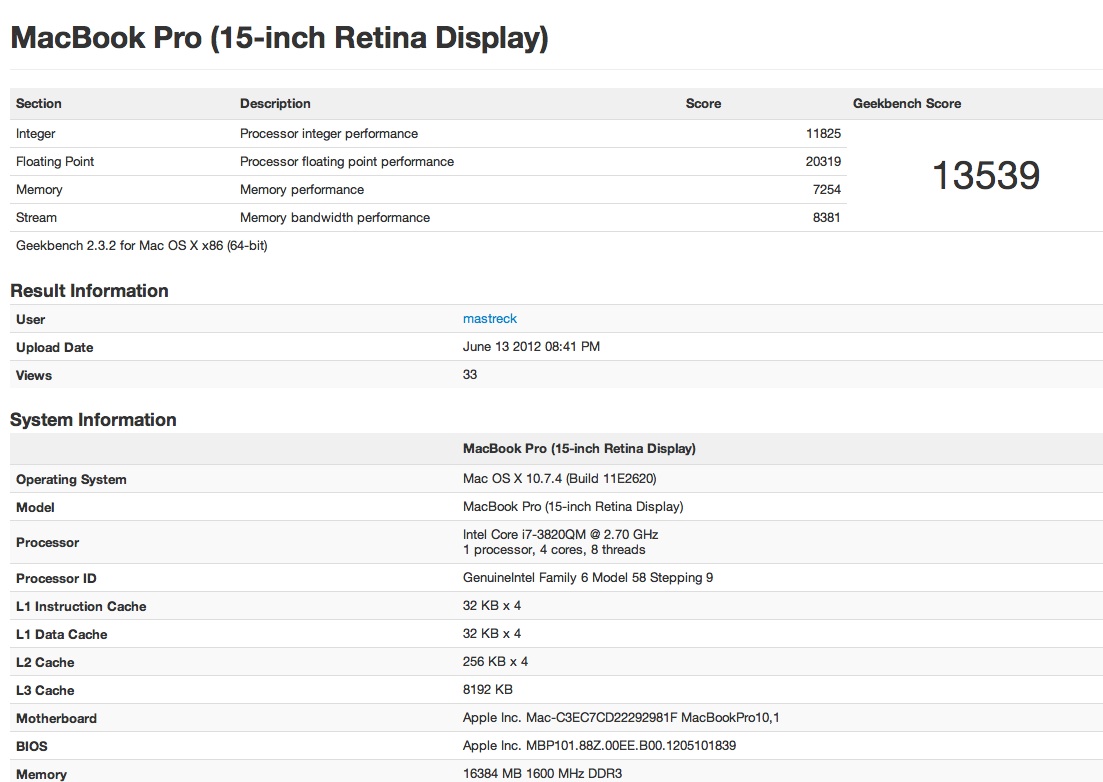
Task: Click the 'Processor ID' row label
Action: 56,578
